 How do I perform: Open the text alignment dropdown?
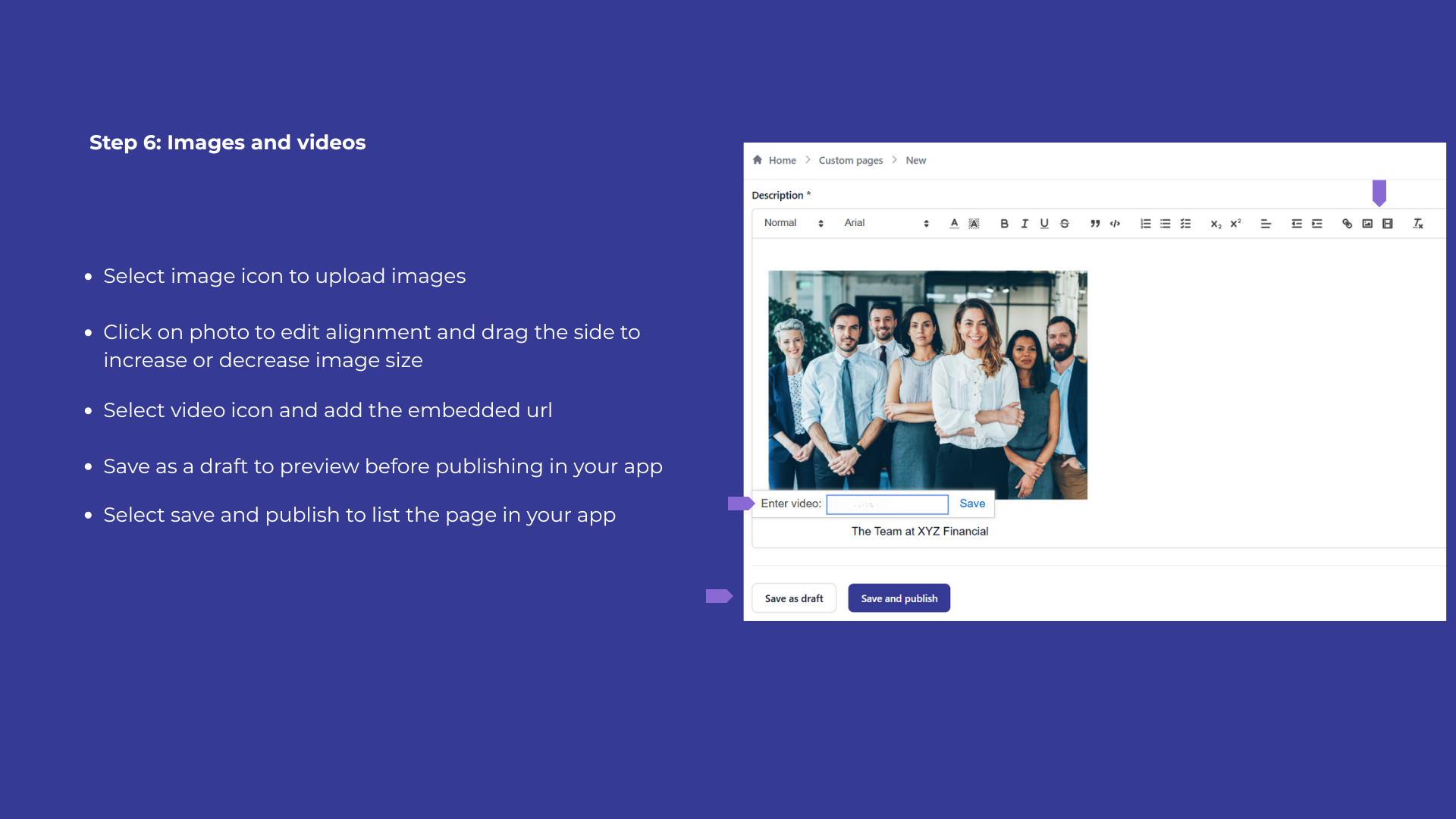(x=1266, y=224)
